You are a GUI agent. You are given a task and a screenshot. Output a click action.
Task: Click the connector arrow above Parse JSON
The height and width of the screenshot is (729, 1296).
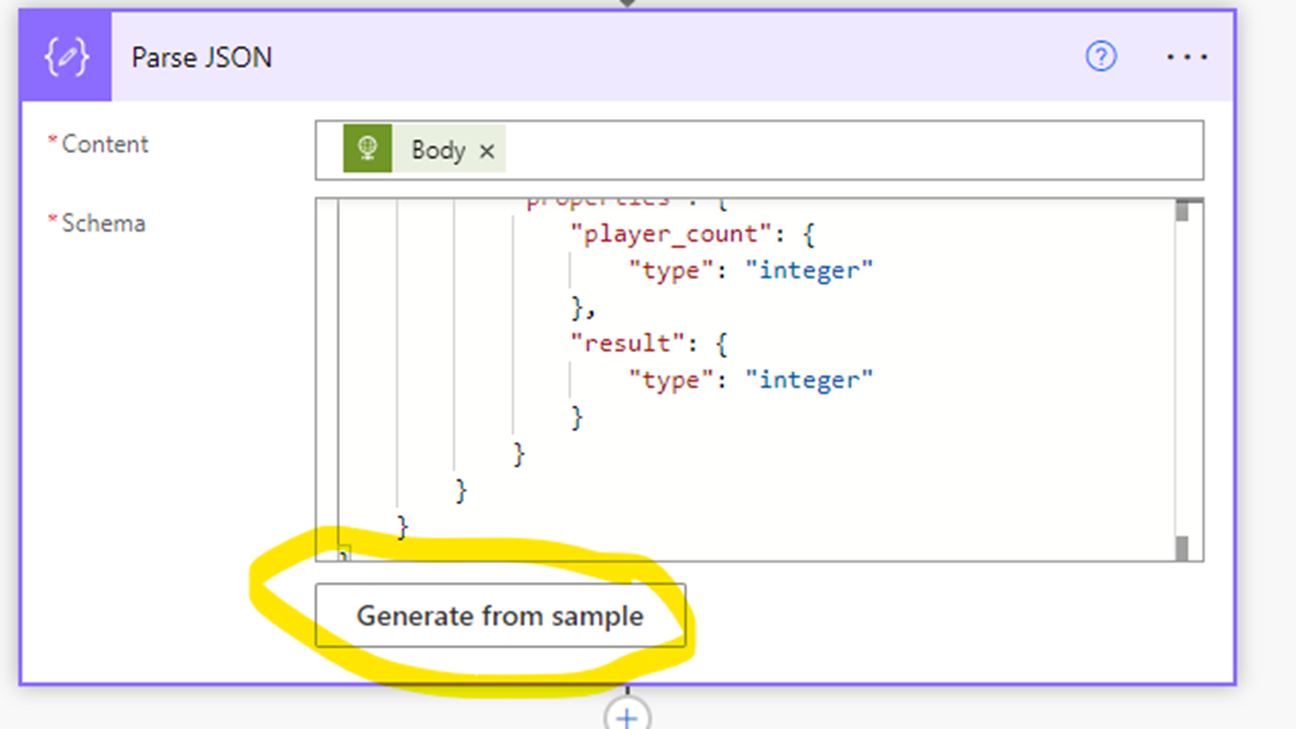click(626, 5)
